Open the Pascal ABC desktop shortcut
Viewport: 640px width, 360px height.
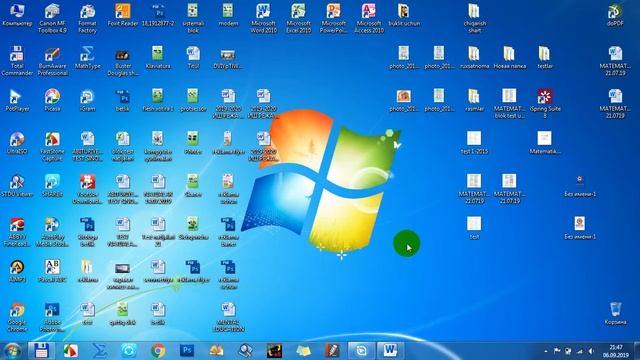pos(52,271)
